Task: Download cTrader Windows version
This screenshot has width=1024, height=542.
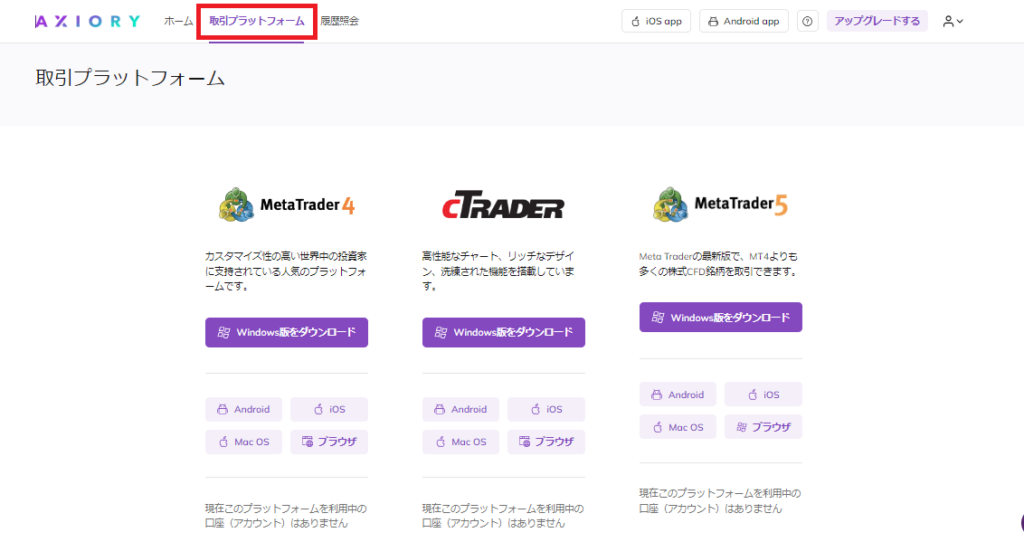Action: [504, 332]
